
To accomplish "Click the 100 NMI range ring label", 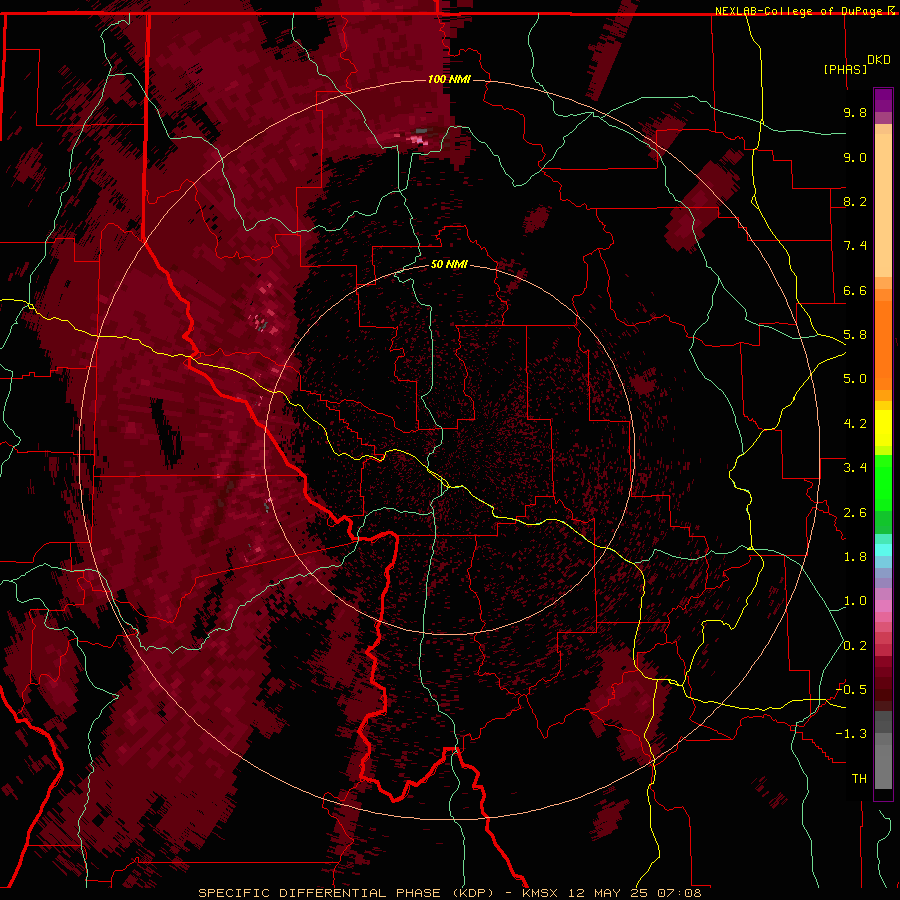I will point(449,79).
